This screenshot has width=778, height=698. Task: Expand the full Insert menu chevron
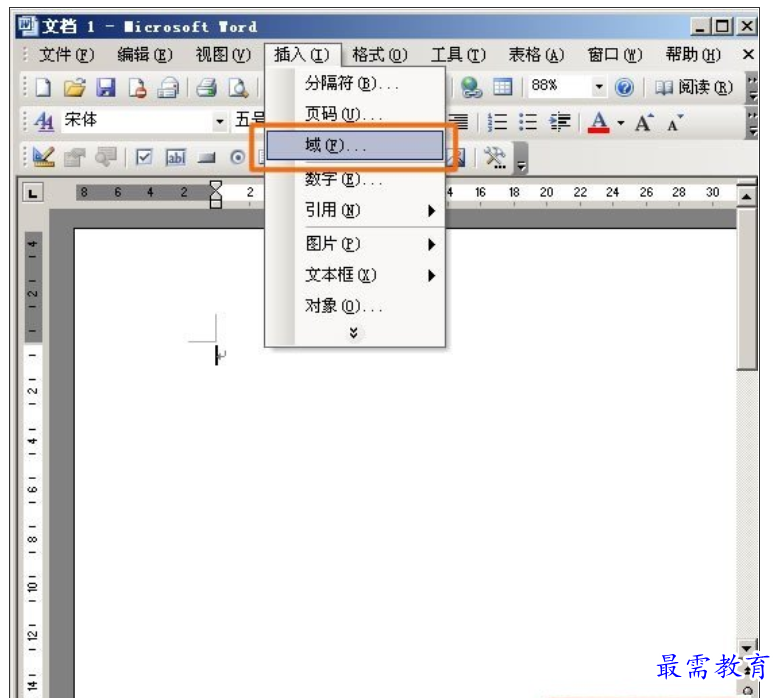tap(354, 332)
